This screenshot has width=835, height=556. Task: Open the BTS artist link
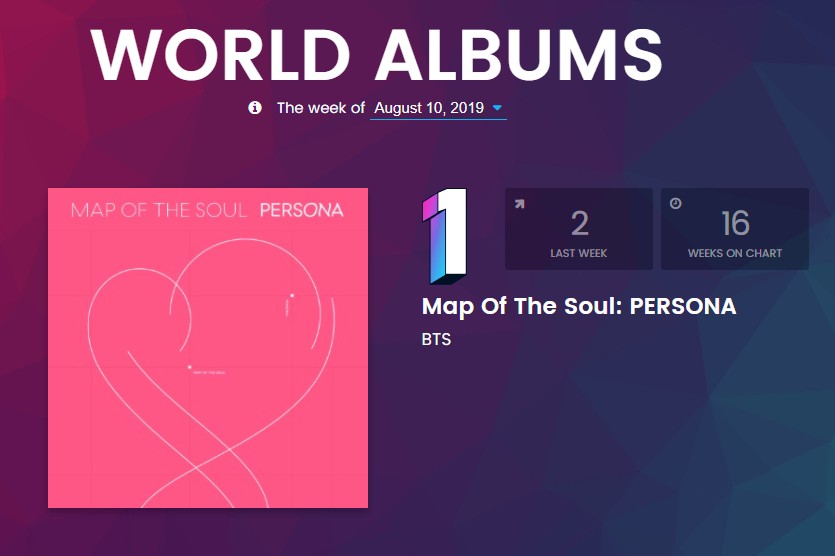437,340
